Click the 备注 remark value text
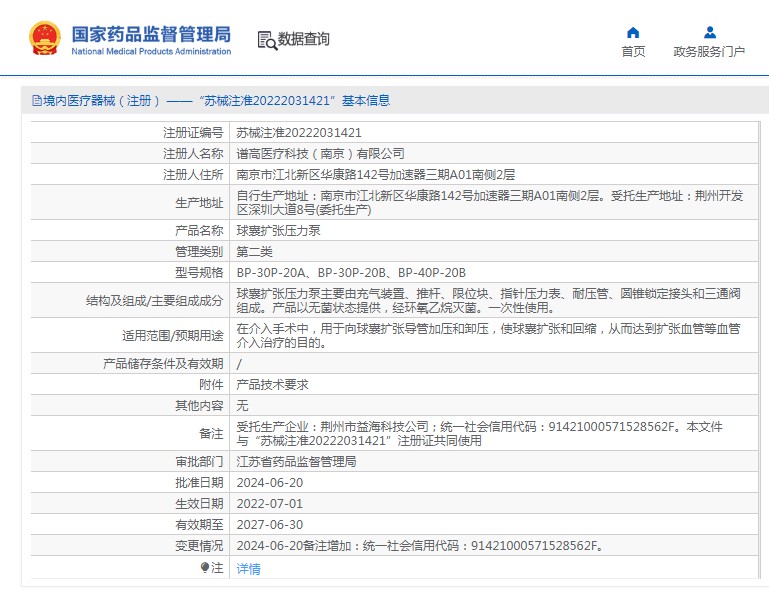 point(480,434)
